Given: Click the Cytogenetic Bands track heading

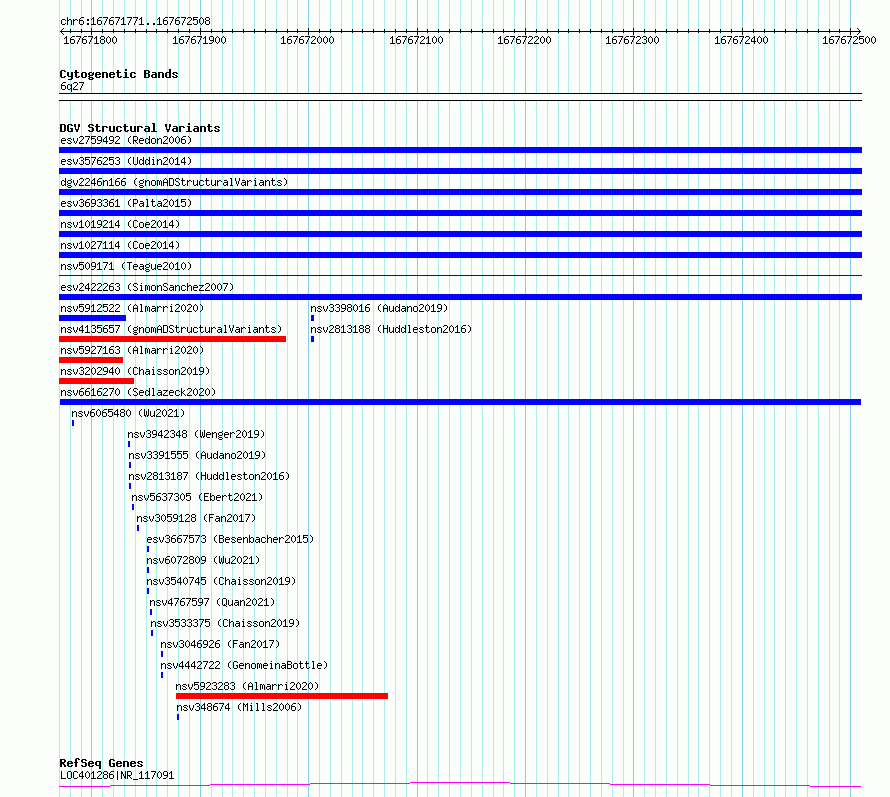Looking at the screenshot, I should coord(119,74).
